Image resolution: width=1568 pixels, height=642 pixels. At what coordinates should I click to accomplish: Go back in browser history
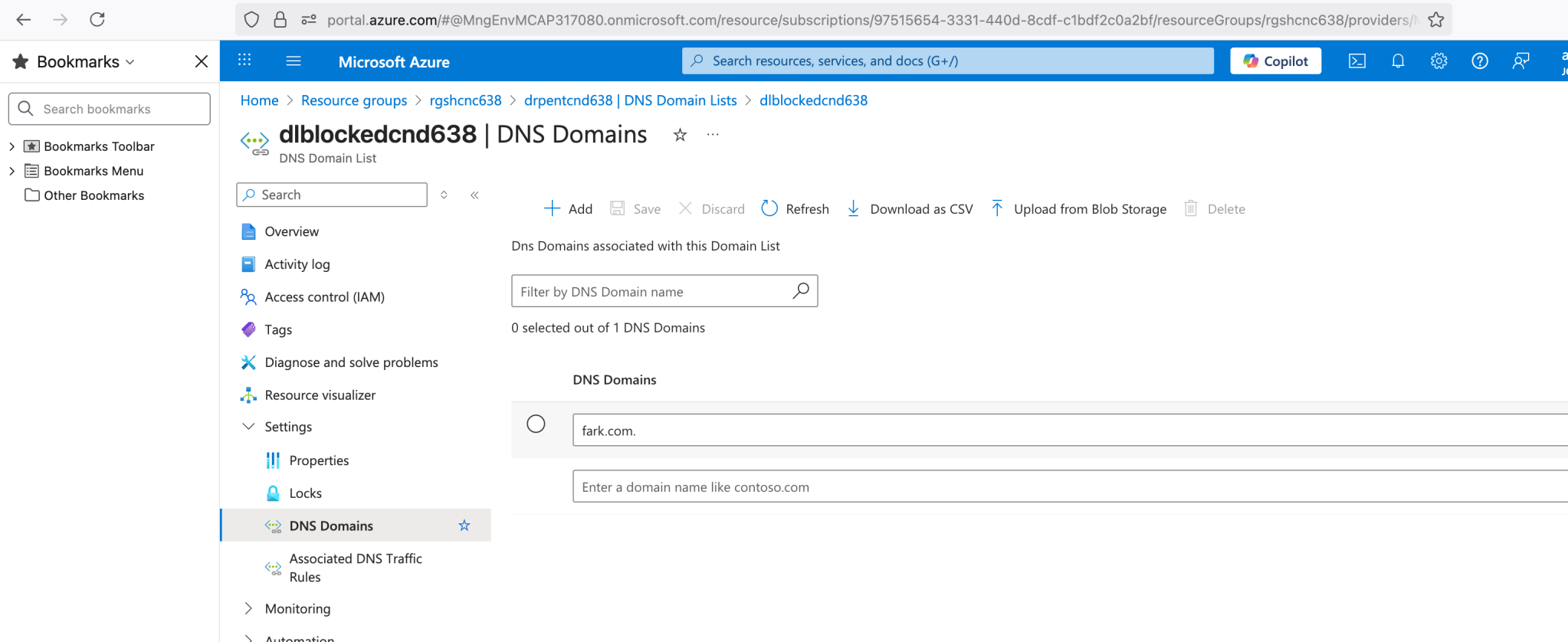[x=24, y=20]
